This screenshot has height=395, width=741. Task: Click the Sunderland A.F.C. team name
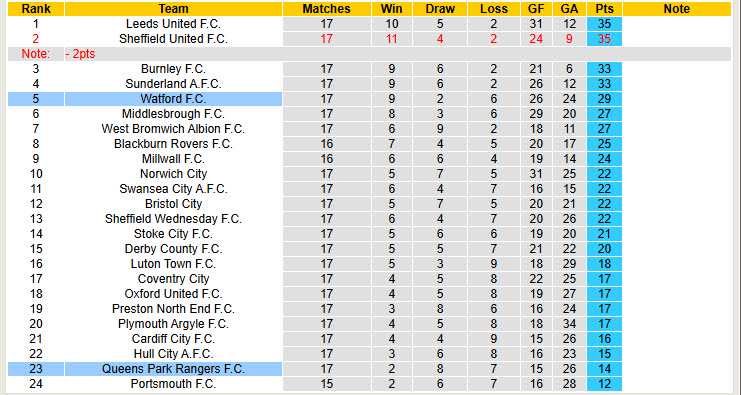click(173, 84)
